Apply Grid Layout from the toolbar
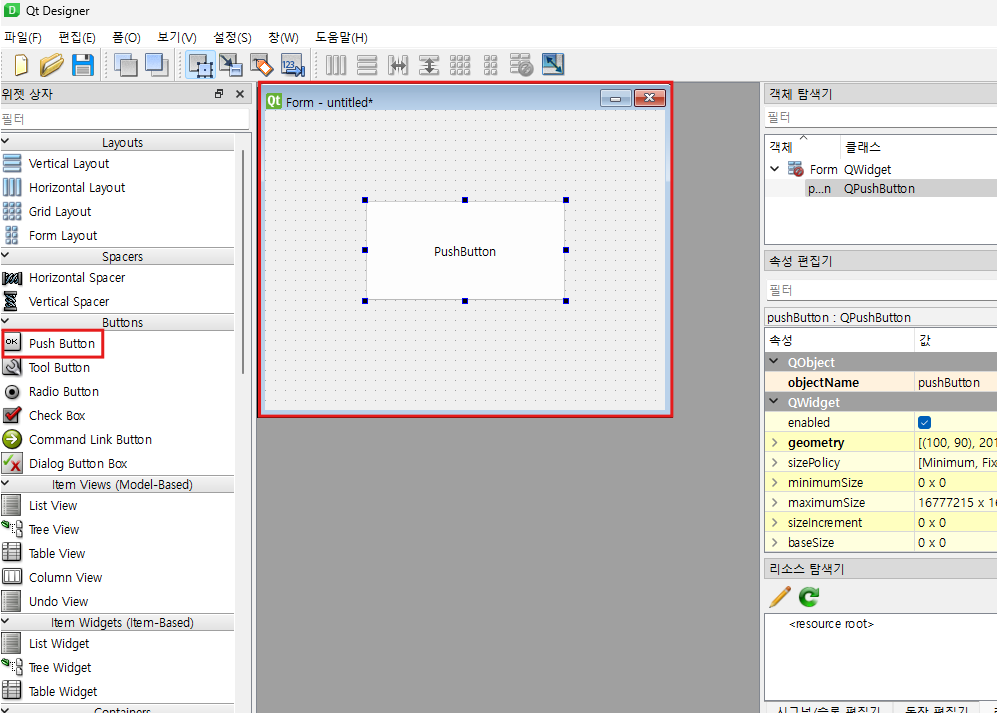Viewport: 997px width, 713px height. (460, 65)
